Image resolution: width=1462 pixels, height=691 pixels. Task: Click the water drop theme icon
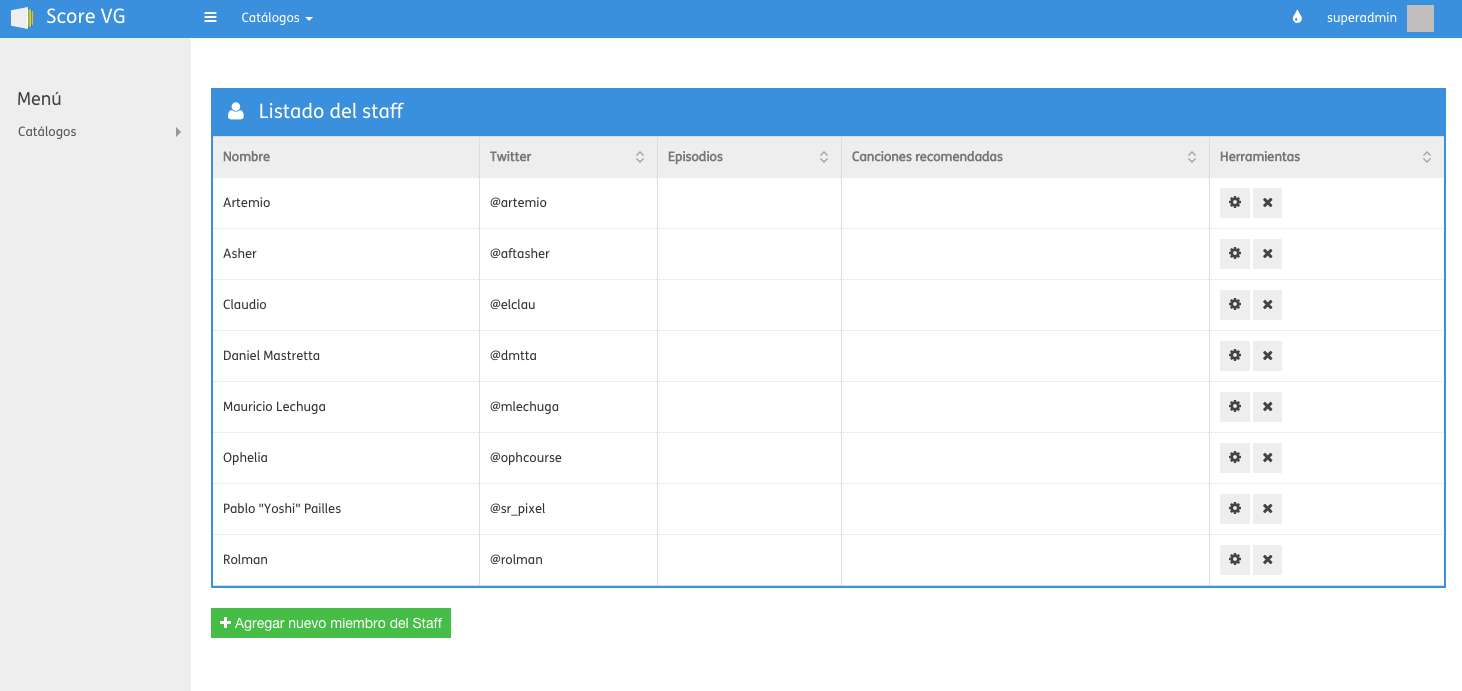pyautogui.click(x=1297, y=18)
